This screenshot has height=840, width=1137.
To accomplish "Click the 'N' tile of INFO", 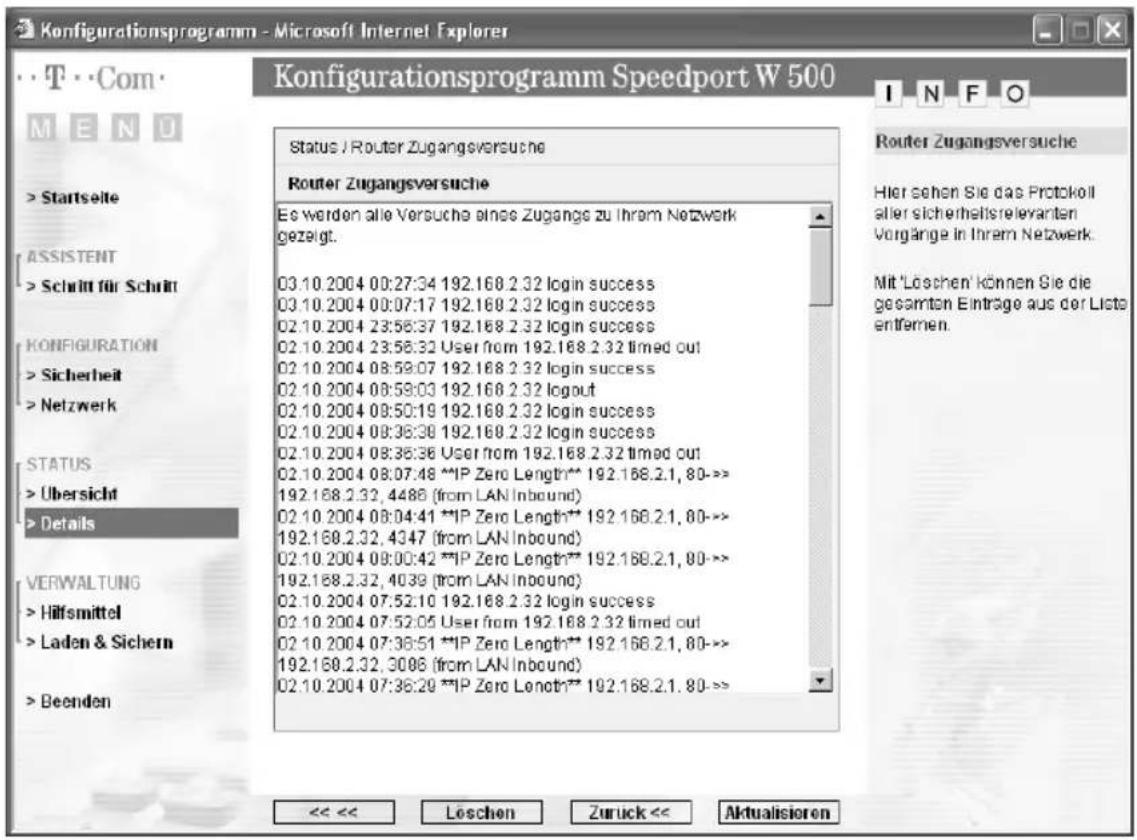I will [930, 93].
